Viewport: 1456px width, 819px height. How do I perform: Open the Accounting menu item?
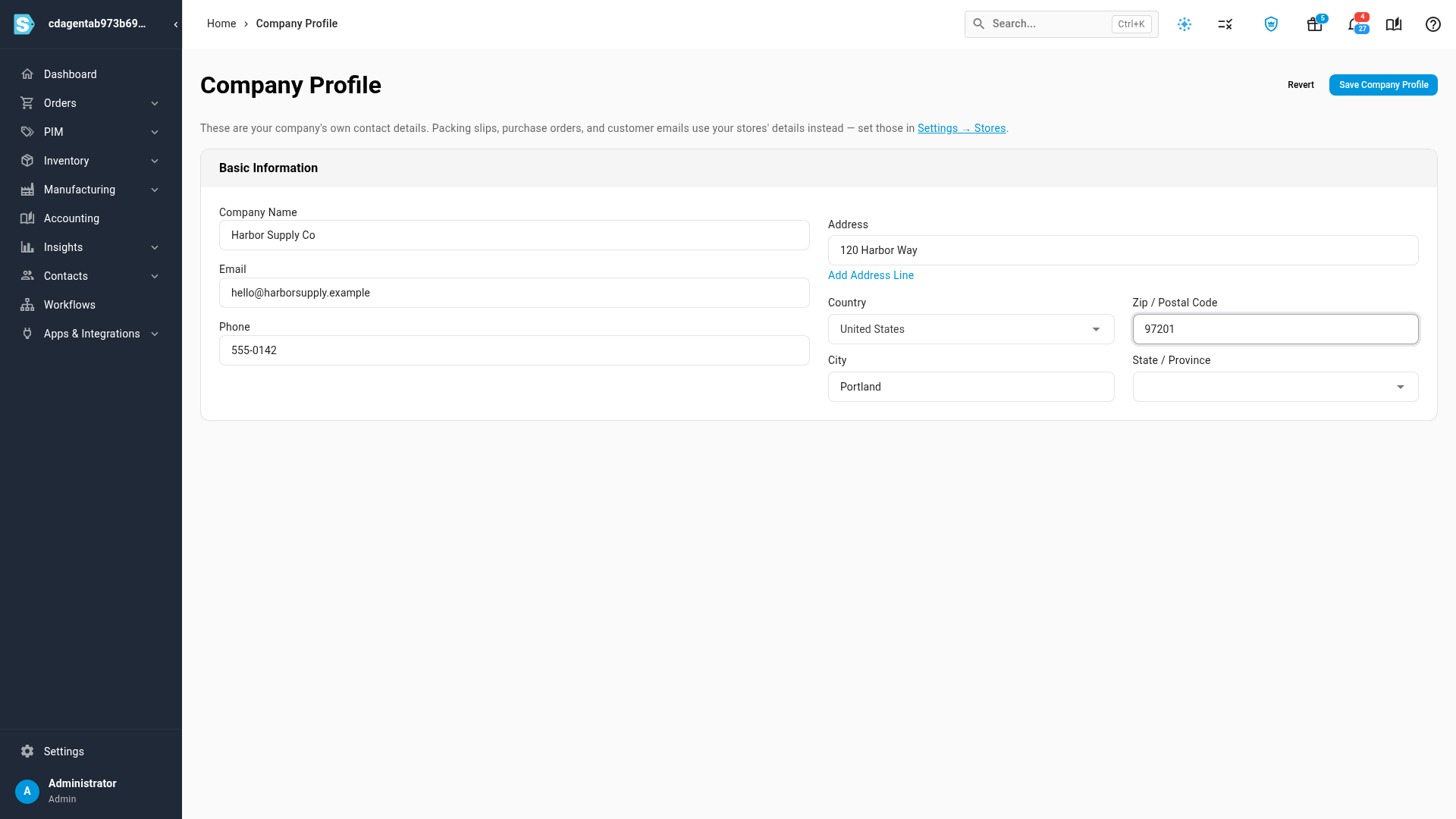click(91, 218)
